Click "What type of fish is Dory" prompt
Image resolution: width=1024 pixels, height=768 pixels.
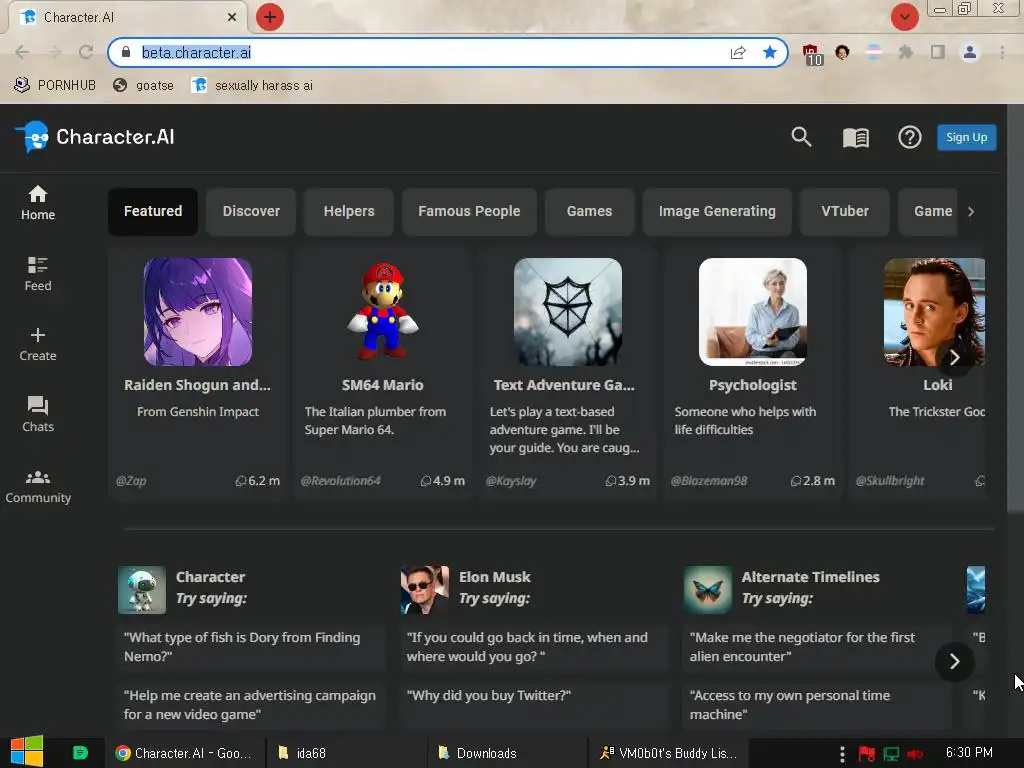(x=251, y=647)
